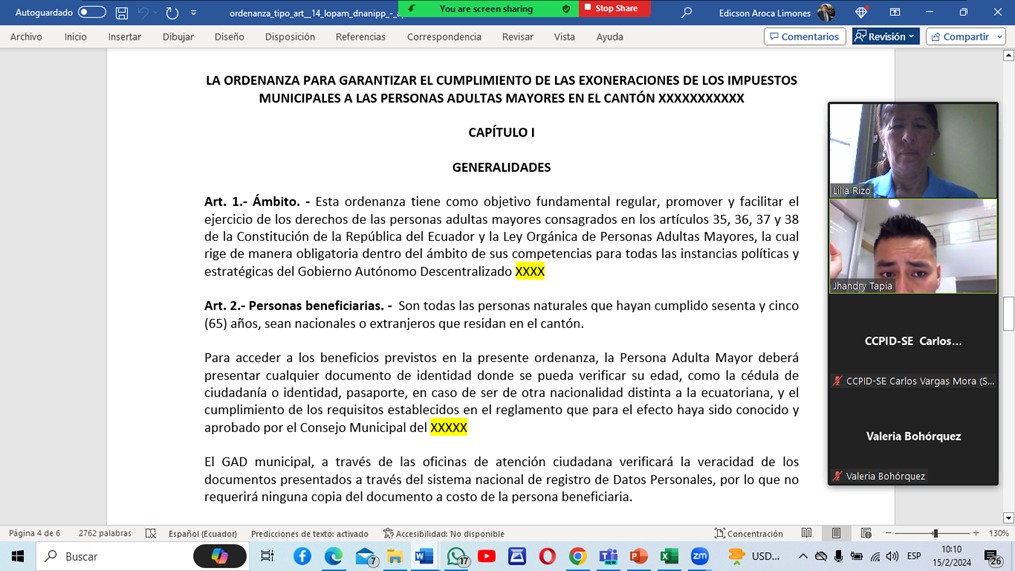Select the Web Layout view icon
This screenshot has height=571, width=1015.
click(x=866, y=534)
